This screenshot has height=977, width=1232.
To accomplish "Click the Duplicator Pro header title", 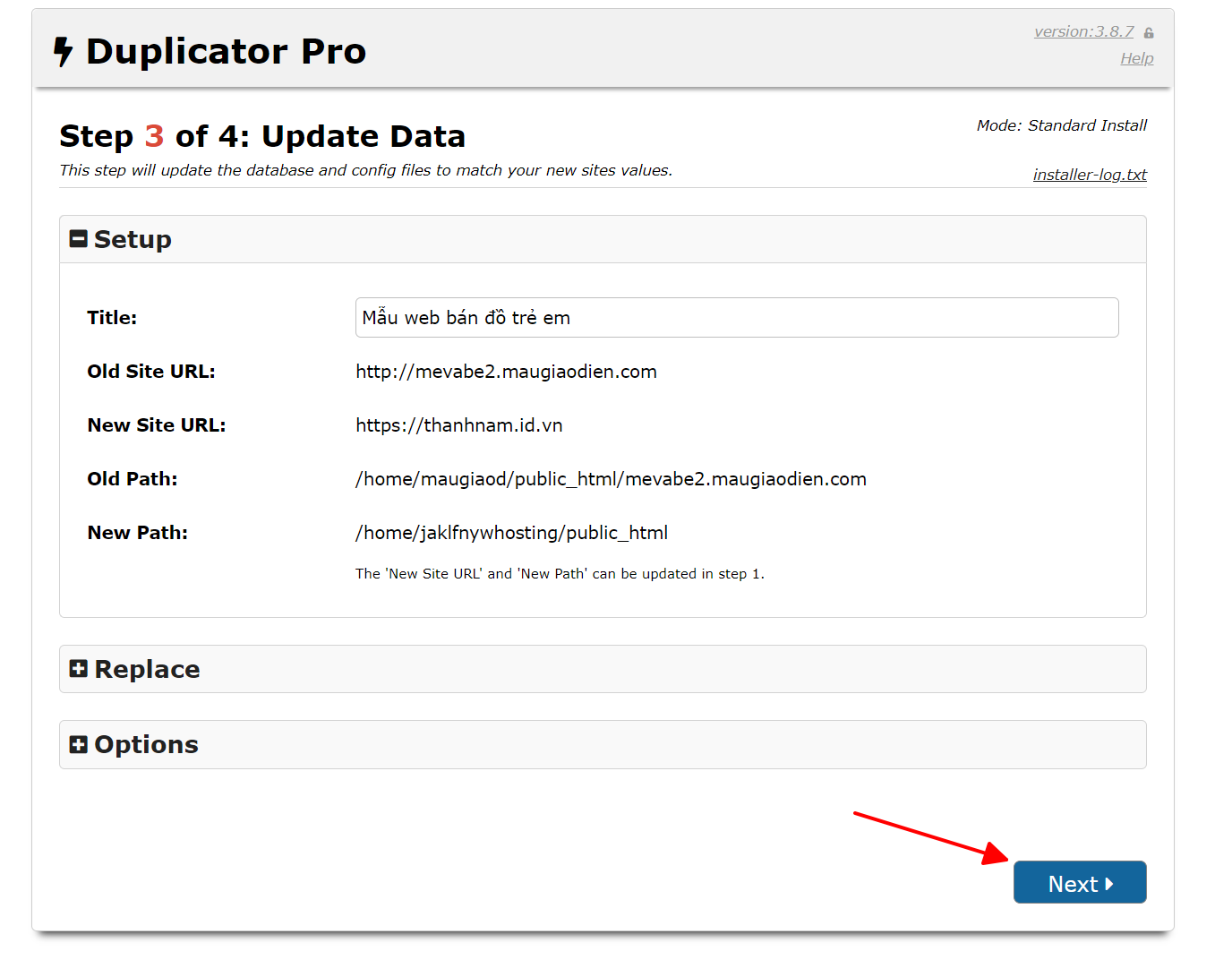I will click(x=226, y=52).
